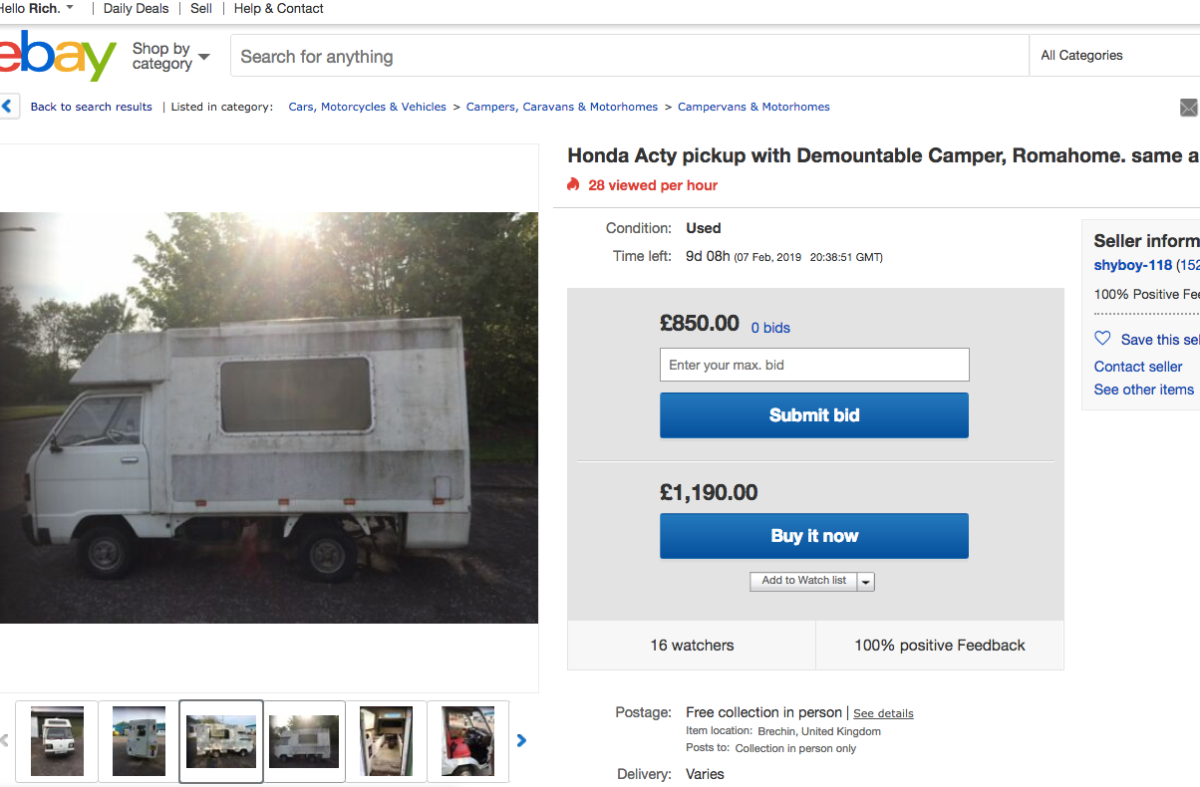This screenshot has width=1200, height=787.
Task: Click the eBay logo
Action: tap(58, 57)
